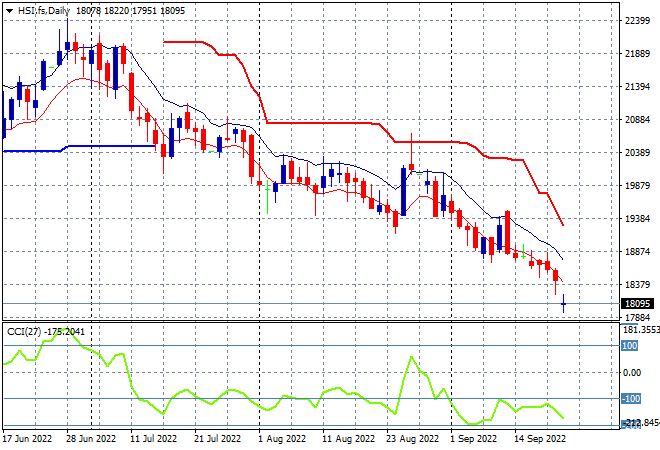This screenshot has height=450, width=660.
Task: Click date label 11 Jul 2022
Action: point(154,439)
